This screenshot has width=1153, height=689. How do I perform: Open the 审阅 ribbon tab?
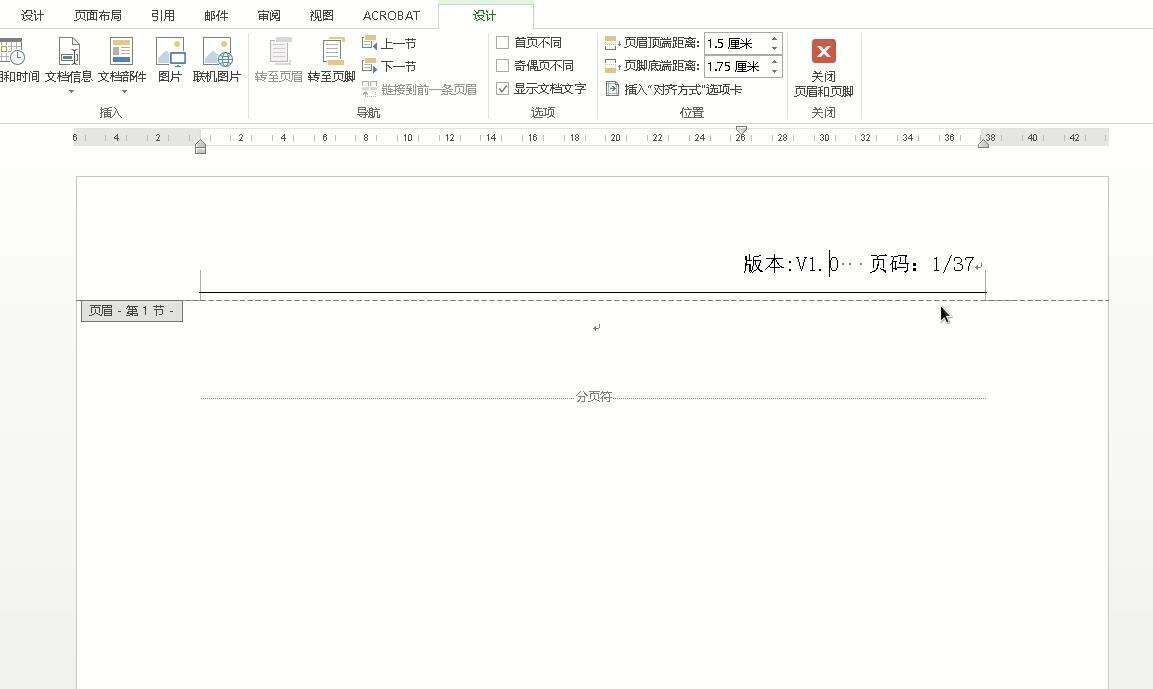click(269, 16)
